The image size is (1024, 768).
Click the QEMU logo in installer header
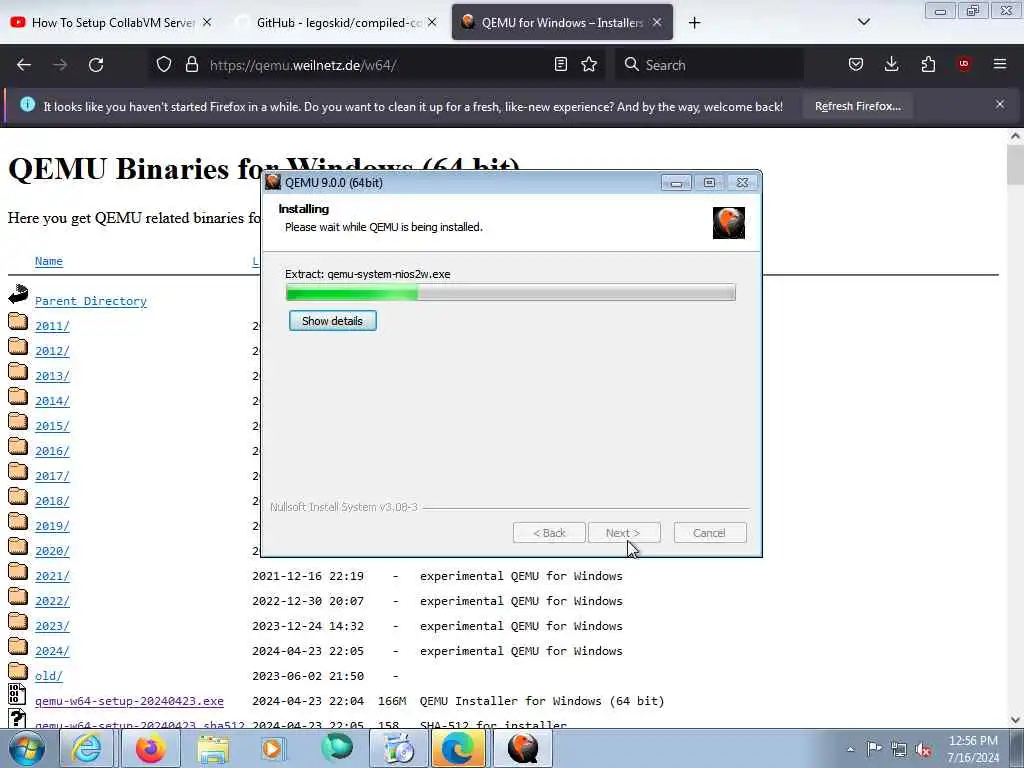[x=729, y=223]
